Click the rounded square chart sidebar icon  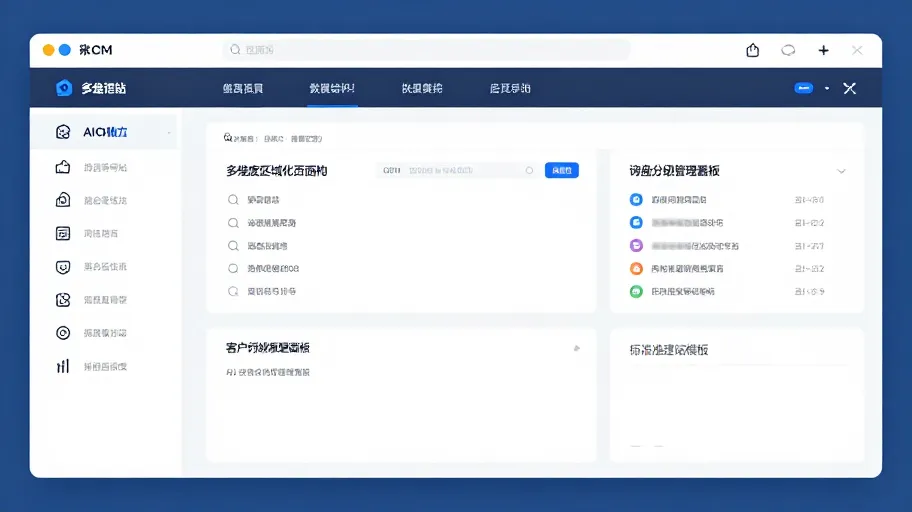click(x=63, y=300)
